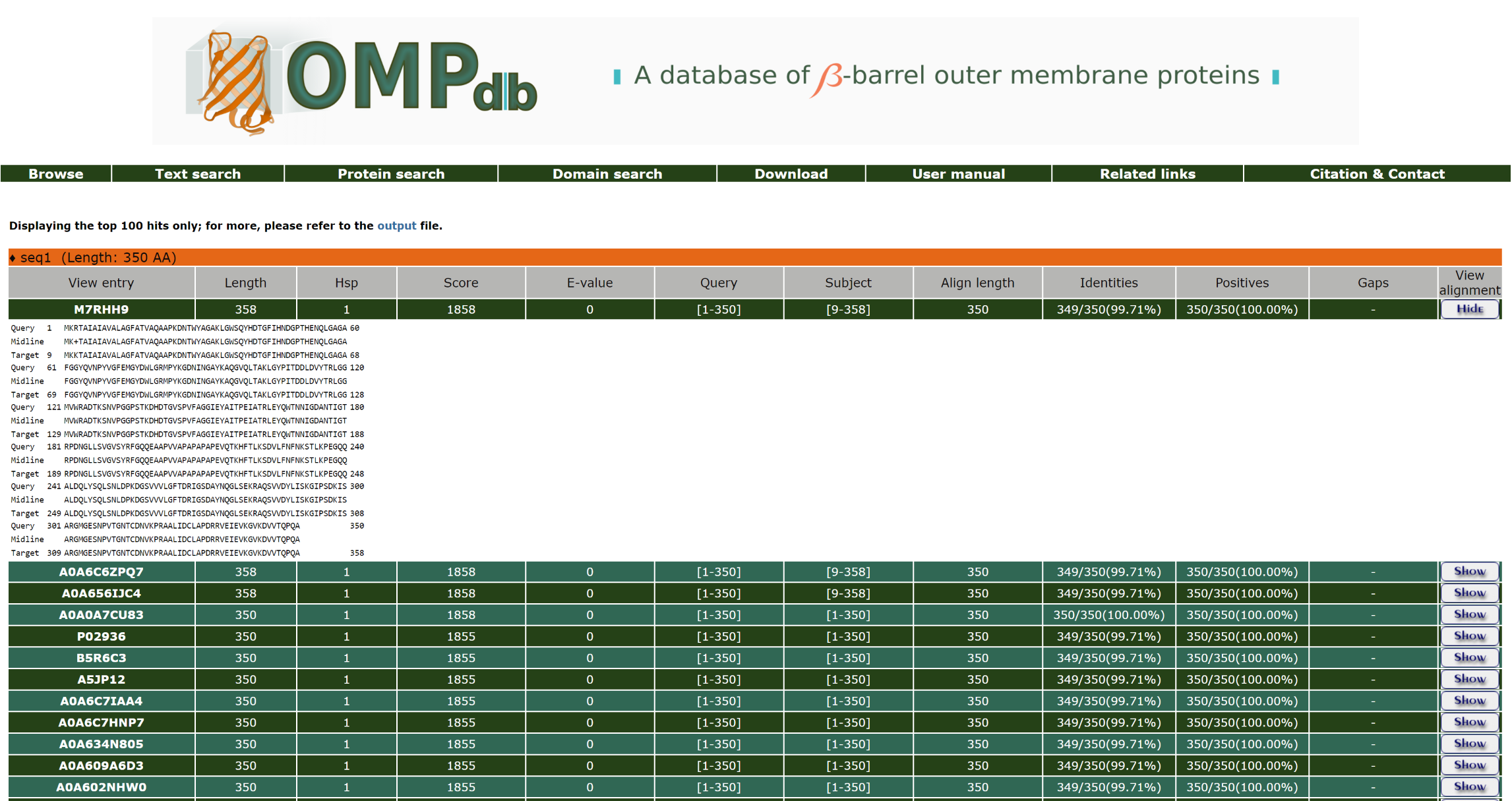
Task: Click the Positives column header
Action: pos(1242,283)
